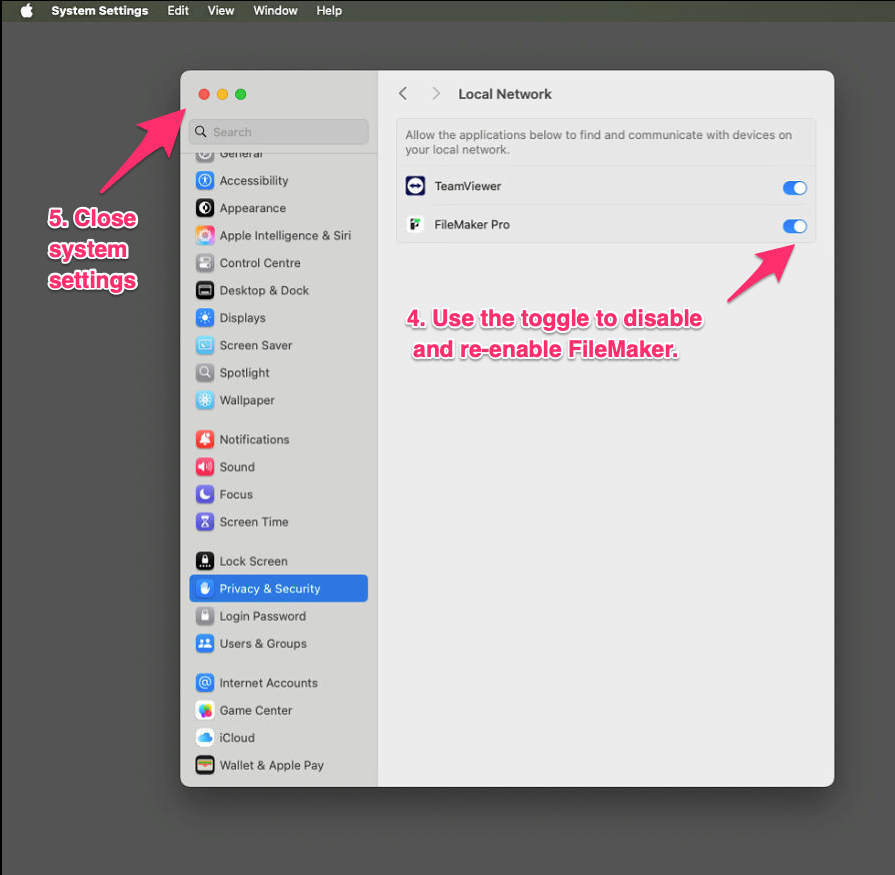Click the Spotlight sidebar icon
895x875 pixels.
pyautogui.click(x=205, y=372)
